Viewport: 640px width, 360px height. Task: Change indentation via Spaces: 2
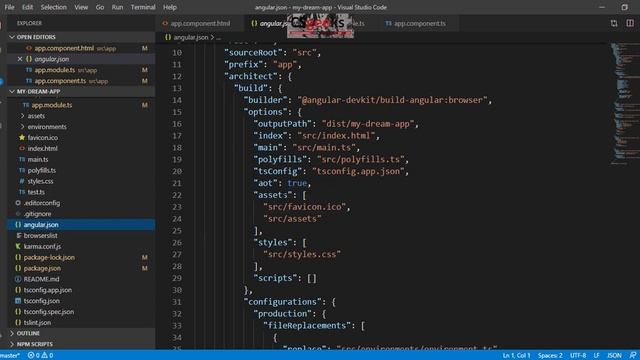tap(550, 356)
